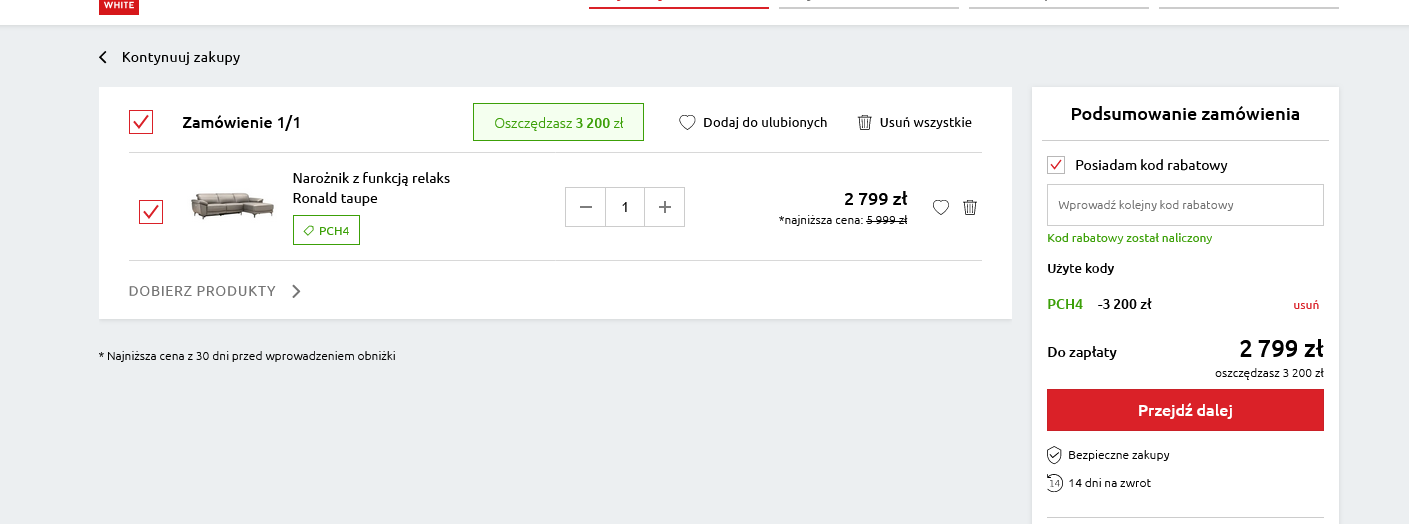
Task: Click the crossed-out lowest price 5 999 zł
Action: tap(887, 220)
